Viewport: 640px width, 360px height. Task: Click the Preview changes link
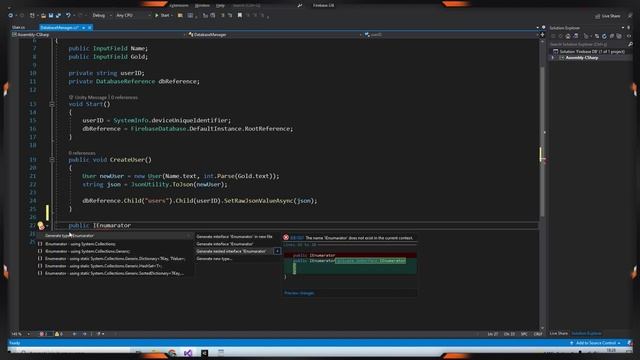coord(299,293)
